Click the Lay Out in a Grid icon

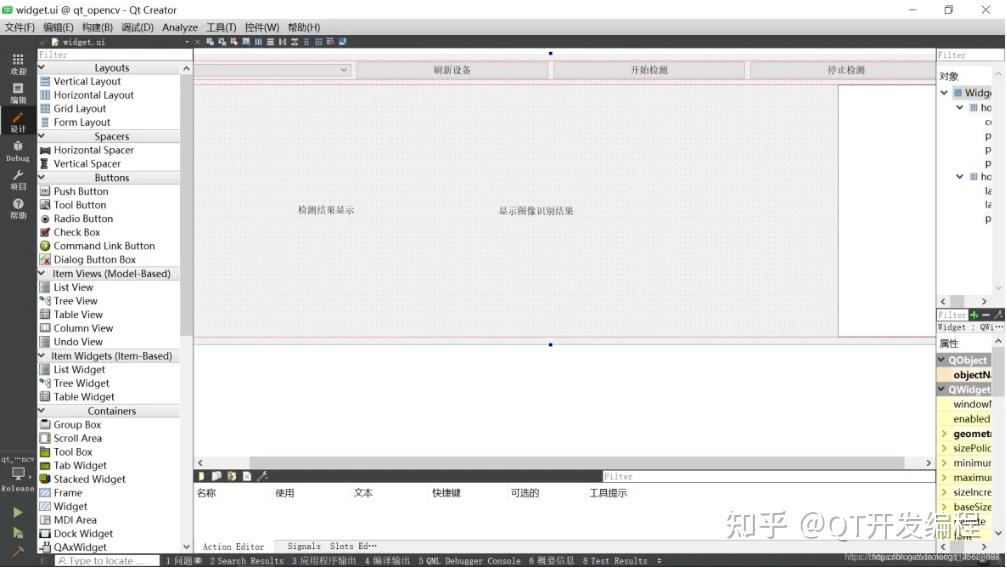point(319,42)
